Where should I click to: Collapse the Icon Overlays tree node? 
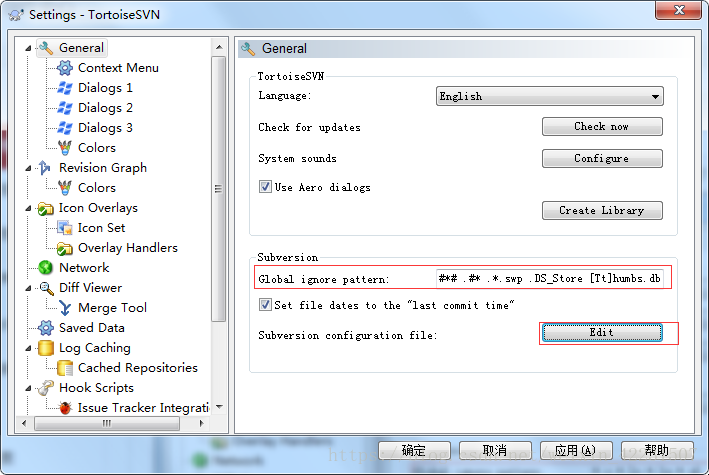(28, 209)
